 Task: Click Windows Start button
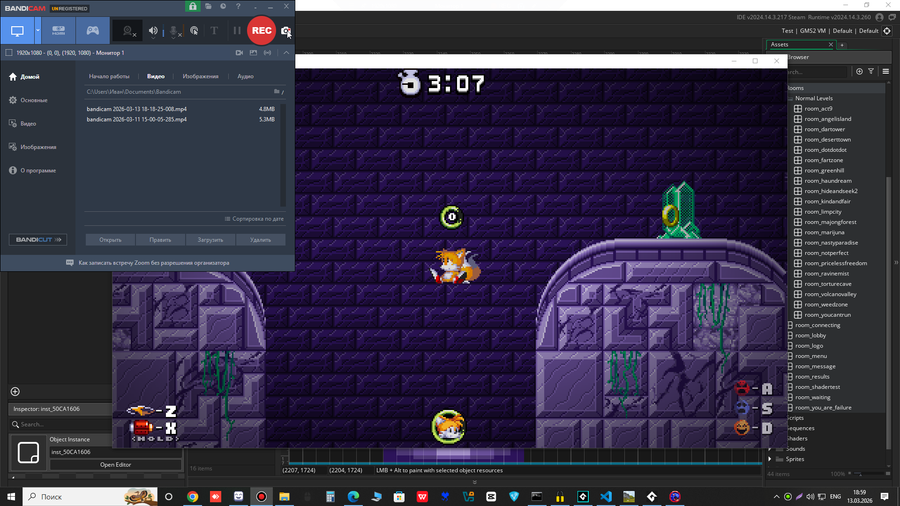11,497
